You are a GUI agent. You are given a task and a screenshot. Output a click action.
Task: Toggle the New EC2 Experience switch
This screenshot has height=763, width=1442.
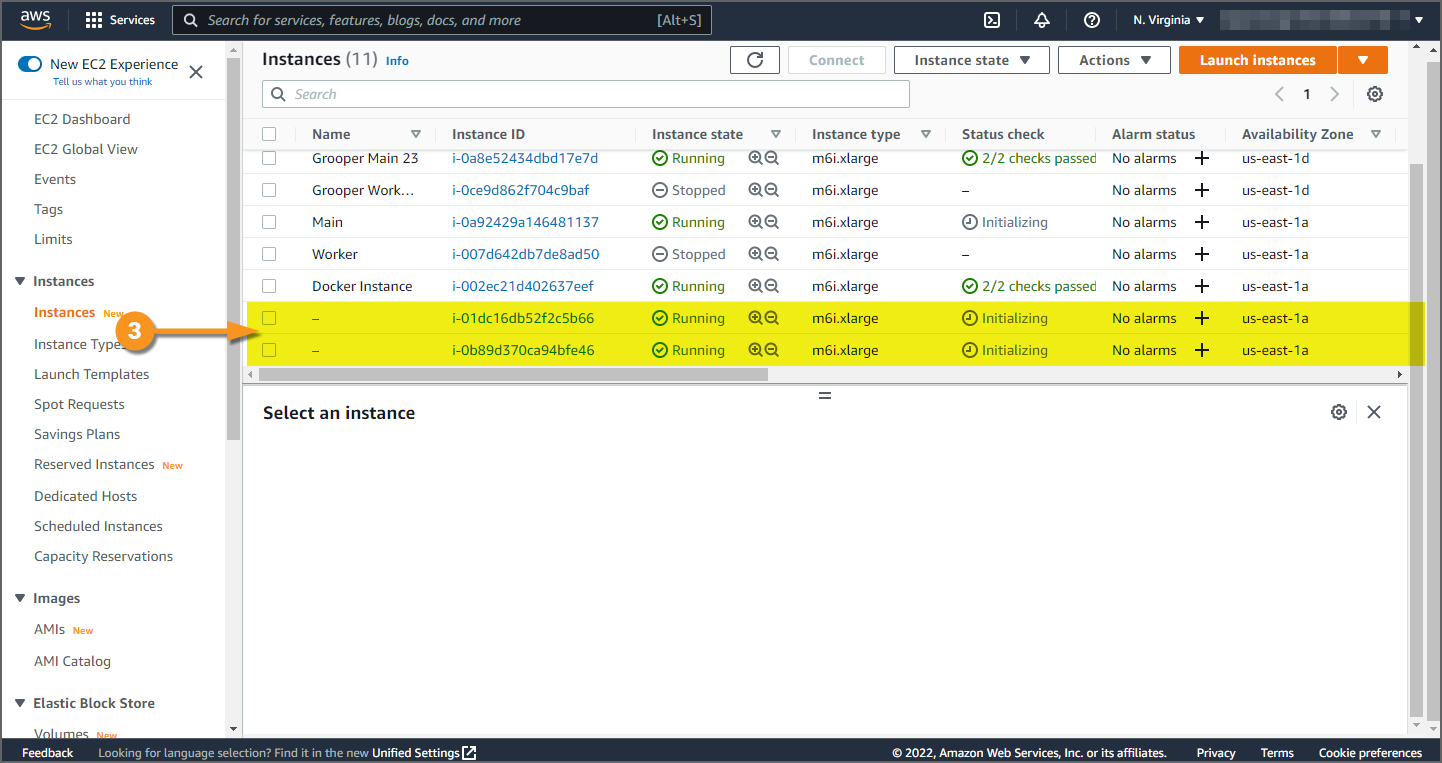click(30, 64)
